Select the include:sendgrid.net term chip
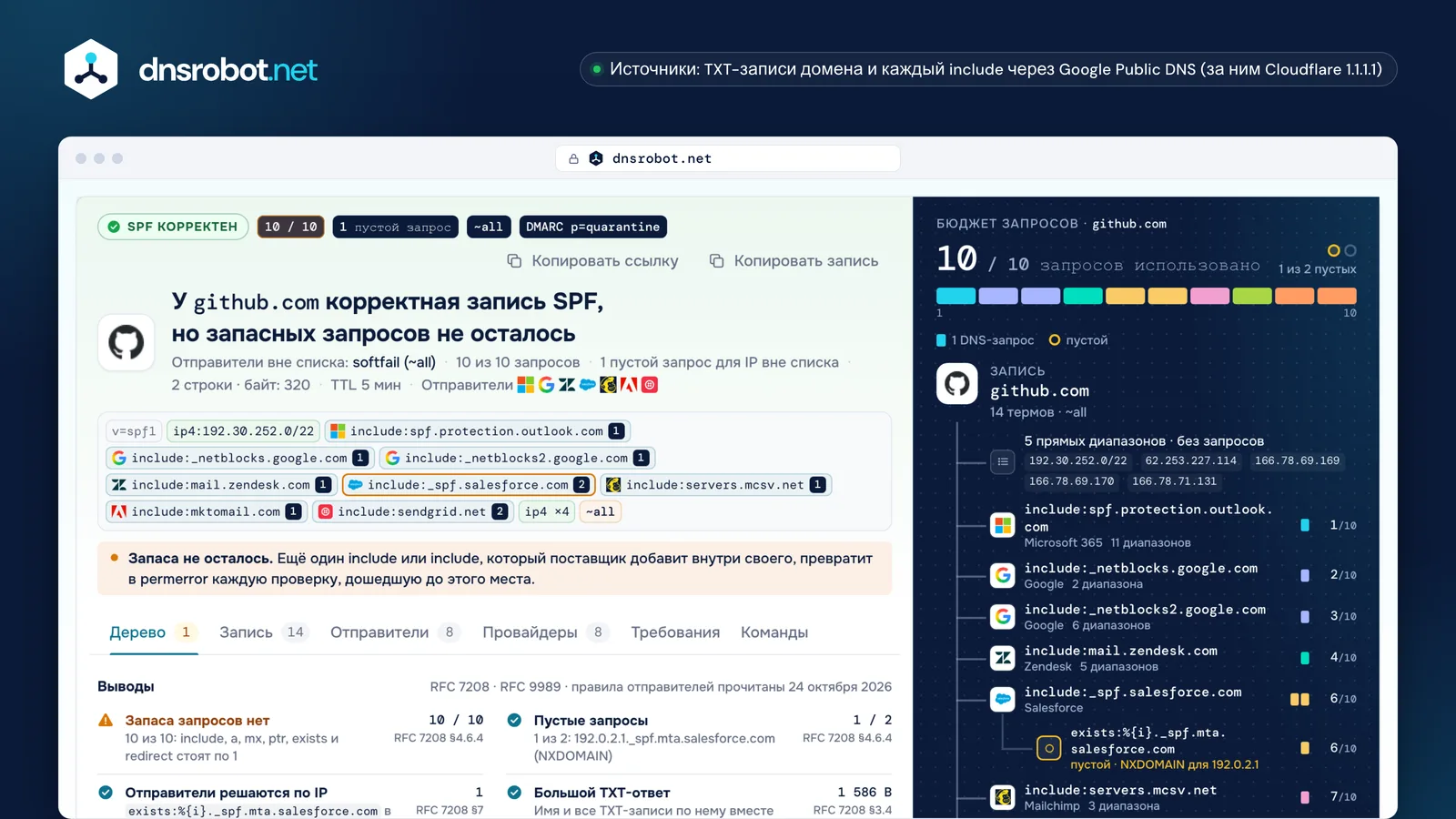1456x819 pixels. [x=413, y=511]
